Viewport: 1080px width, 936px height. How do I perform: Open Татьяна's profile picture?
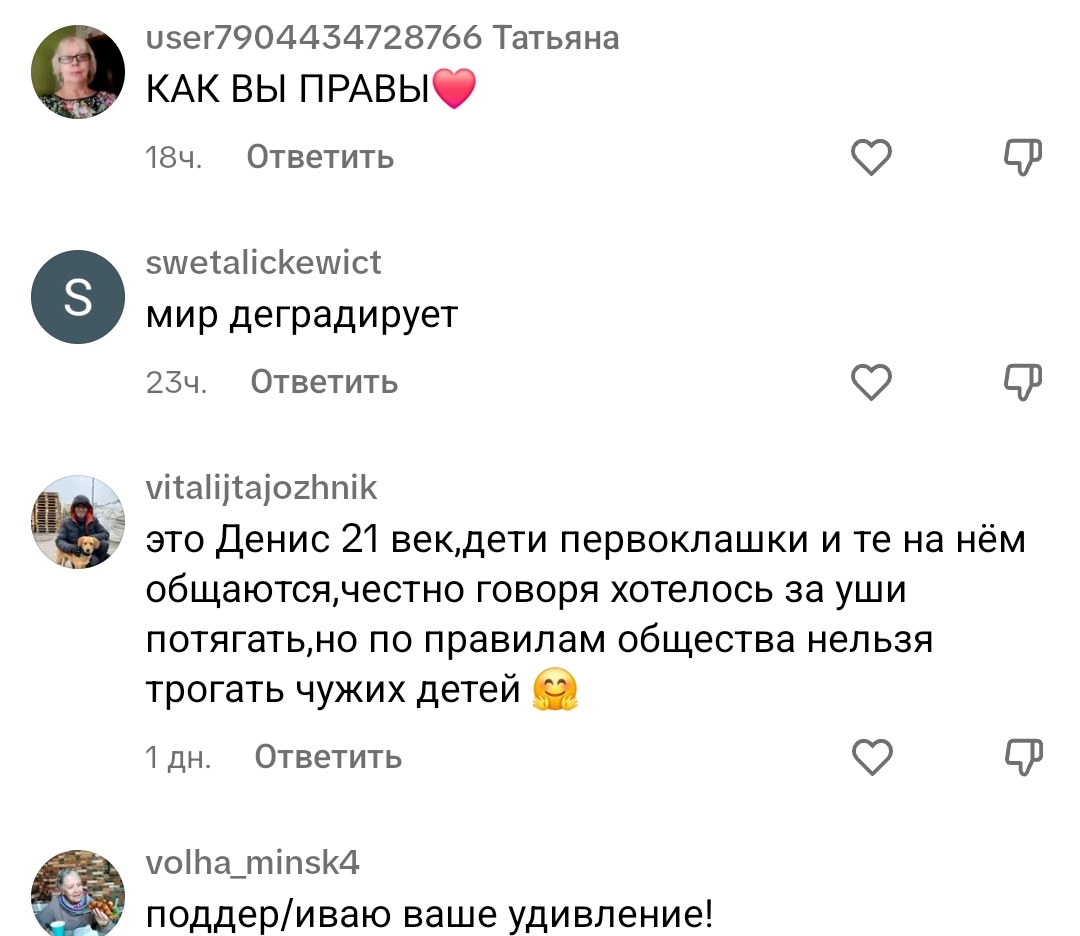click(78, 72)
